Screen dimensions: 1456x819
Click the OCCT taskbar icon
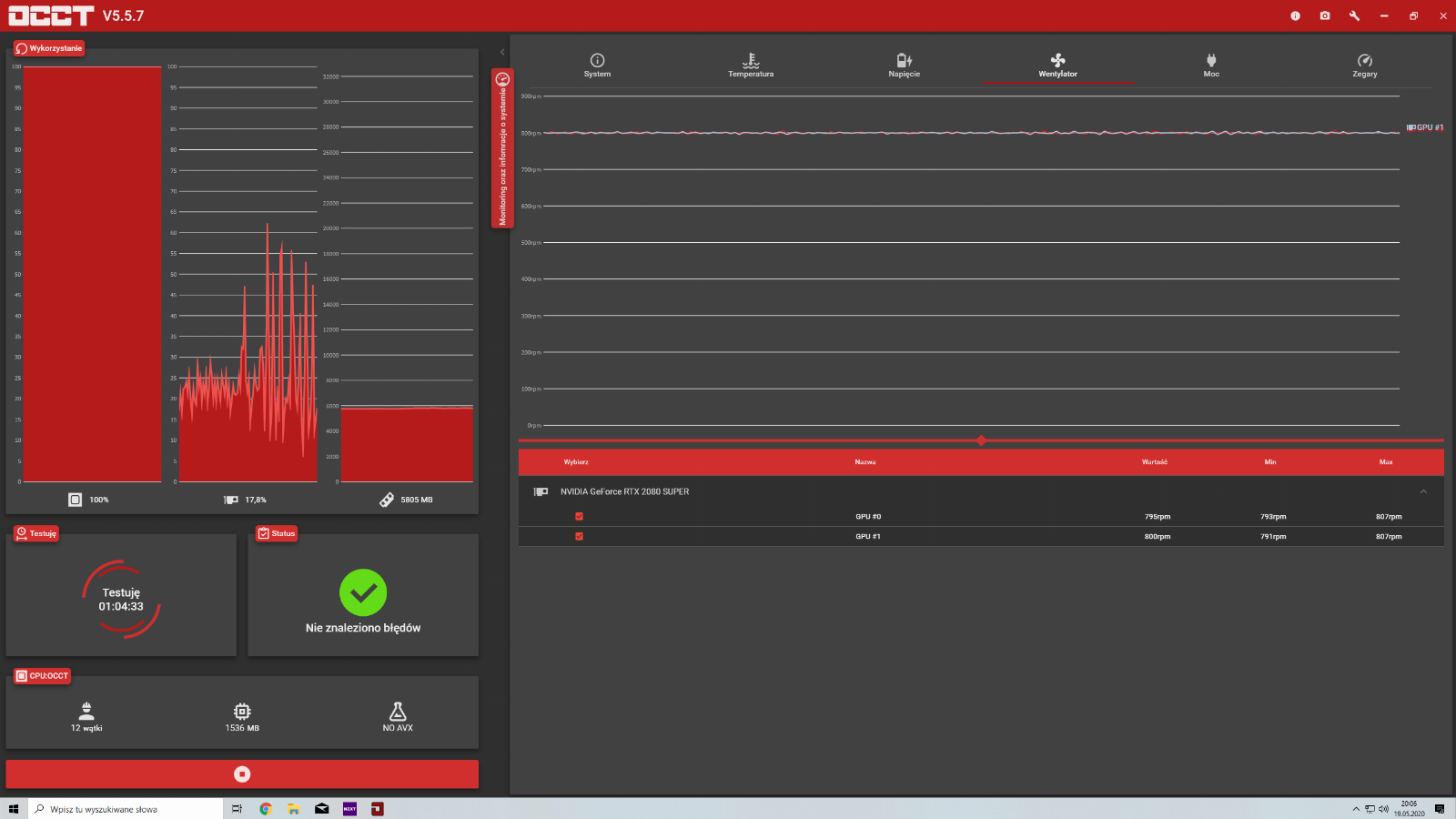tap(378, 809)
